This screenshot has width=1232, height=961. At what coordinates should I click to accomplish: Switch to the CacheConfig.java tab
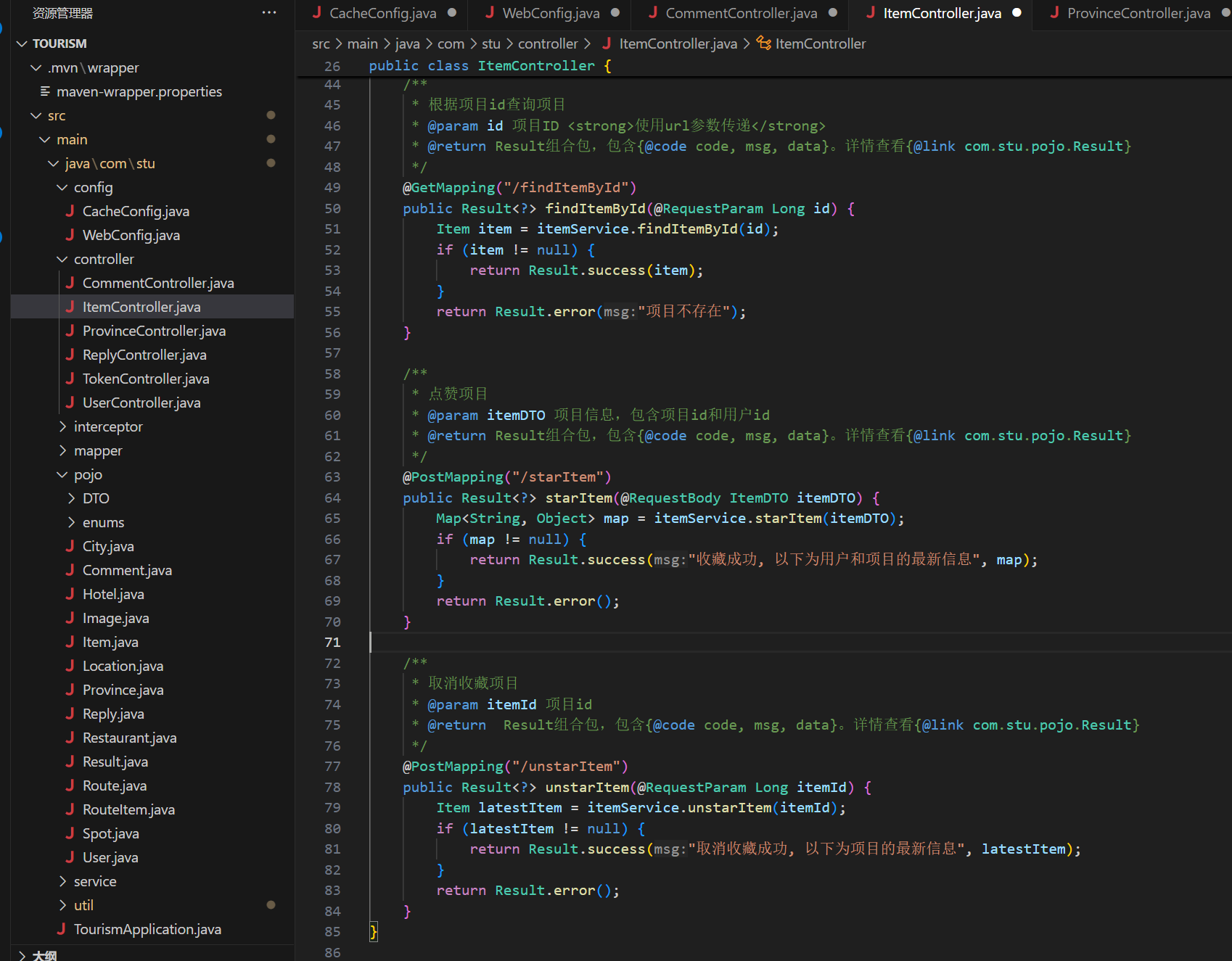(382, 13)
